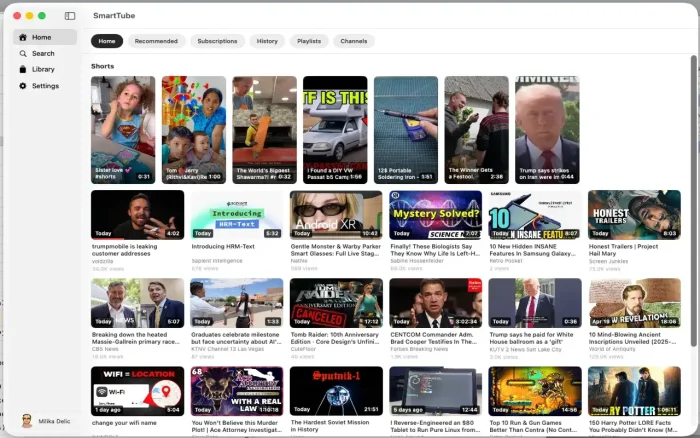Click the Shorts section heading
The width and height of the screenshot is (700, 438).
coord(103,66)
